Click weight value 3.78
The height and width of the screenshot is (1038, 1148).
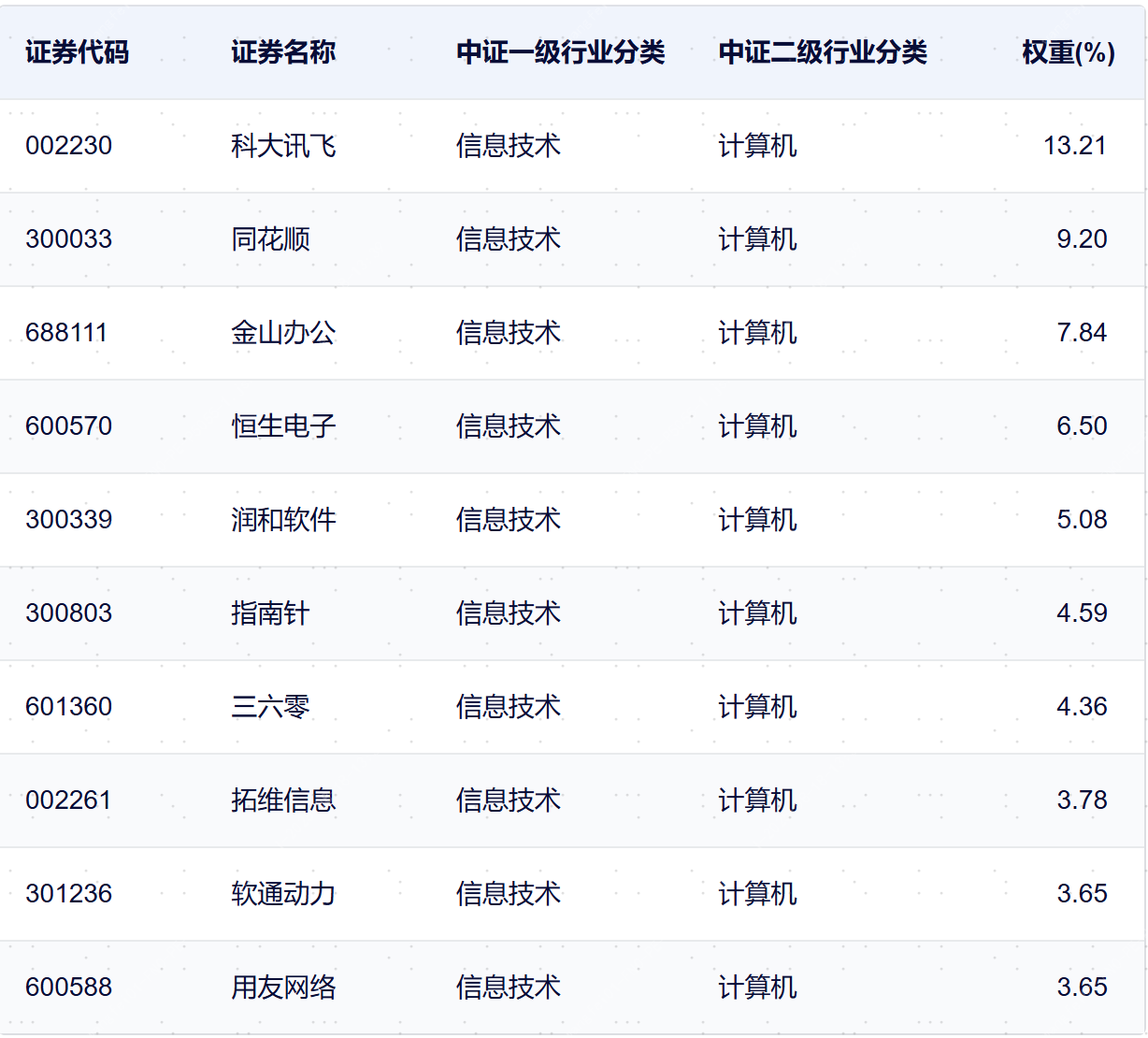pos(1082,800)
